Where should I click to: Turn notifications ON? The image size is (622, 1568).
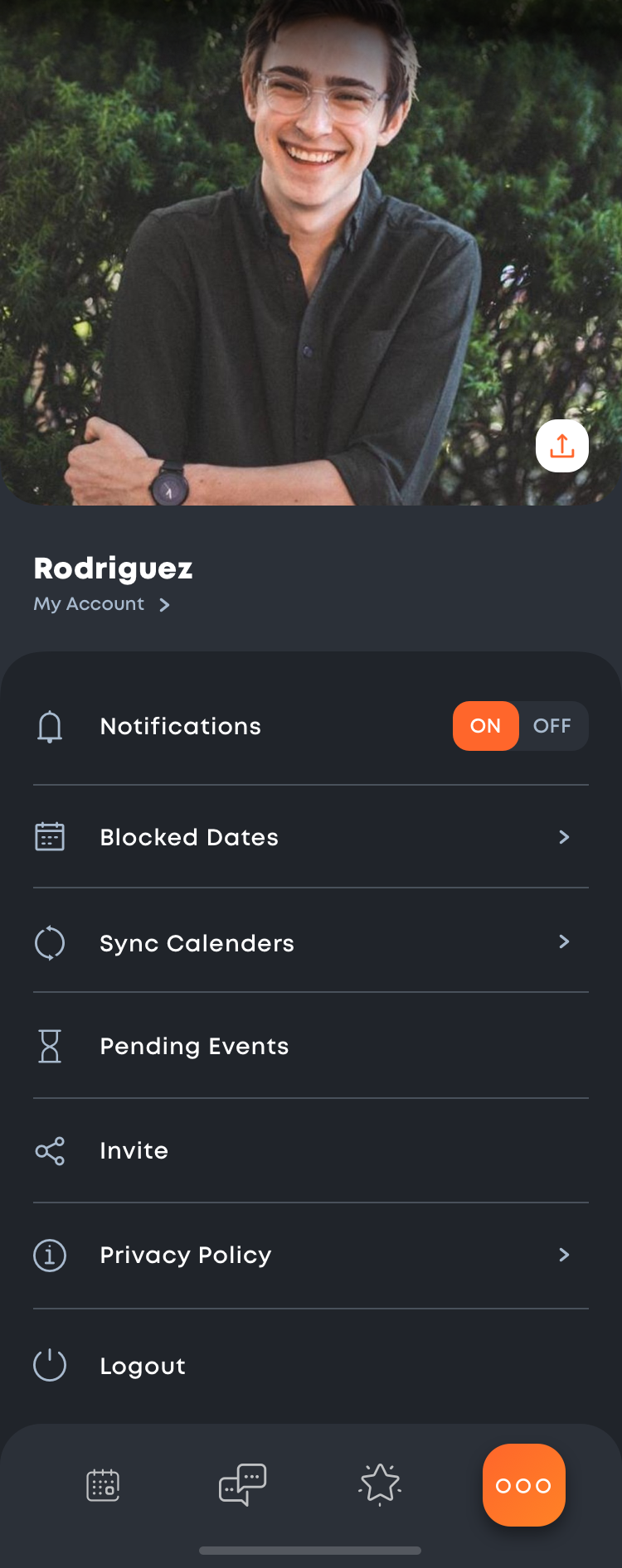pos(486,726)
